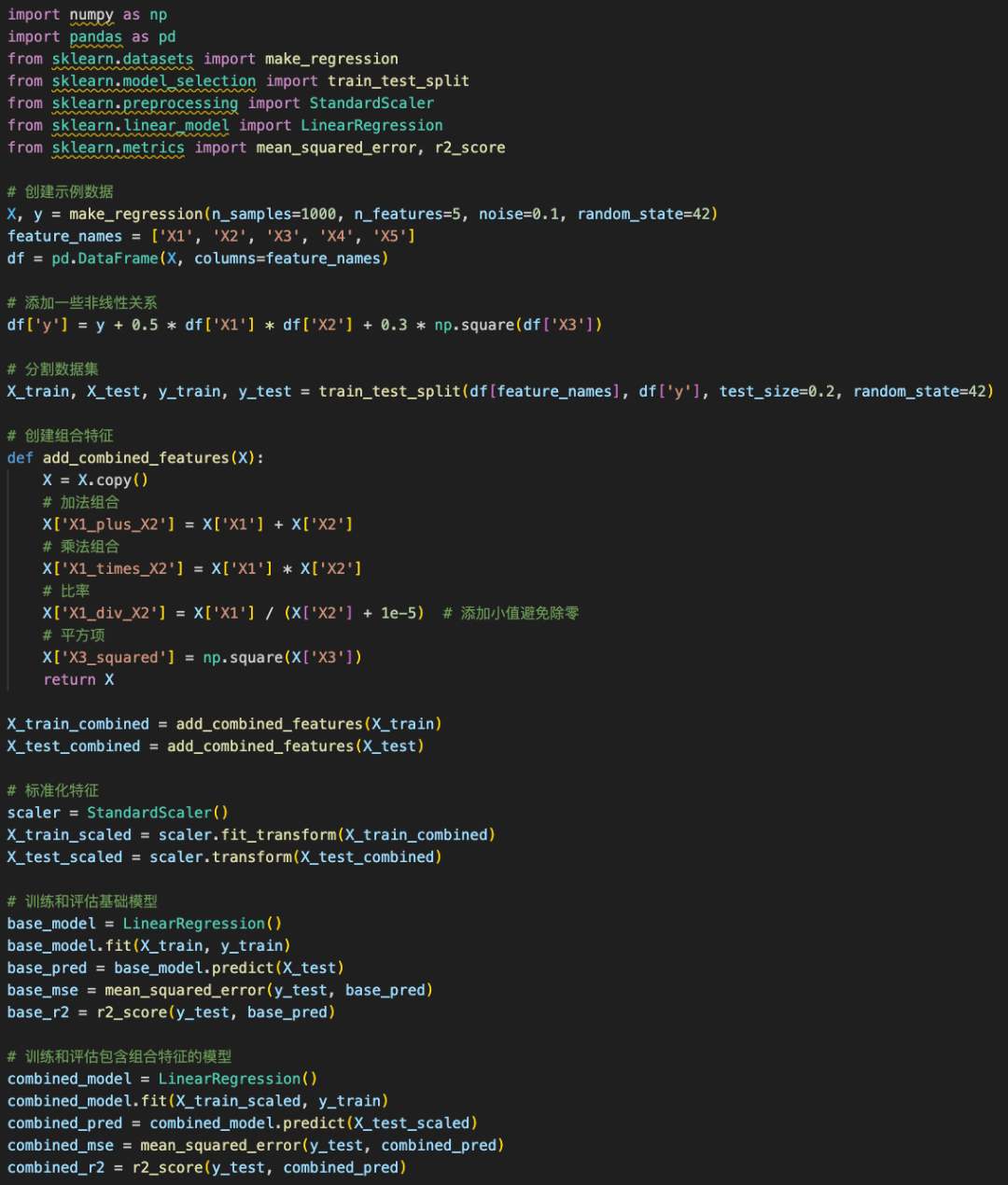Click the comment '# 标准化特征'

tap(53, 791)
